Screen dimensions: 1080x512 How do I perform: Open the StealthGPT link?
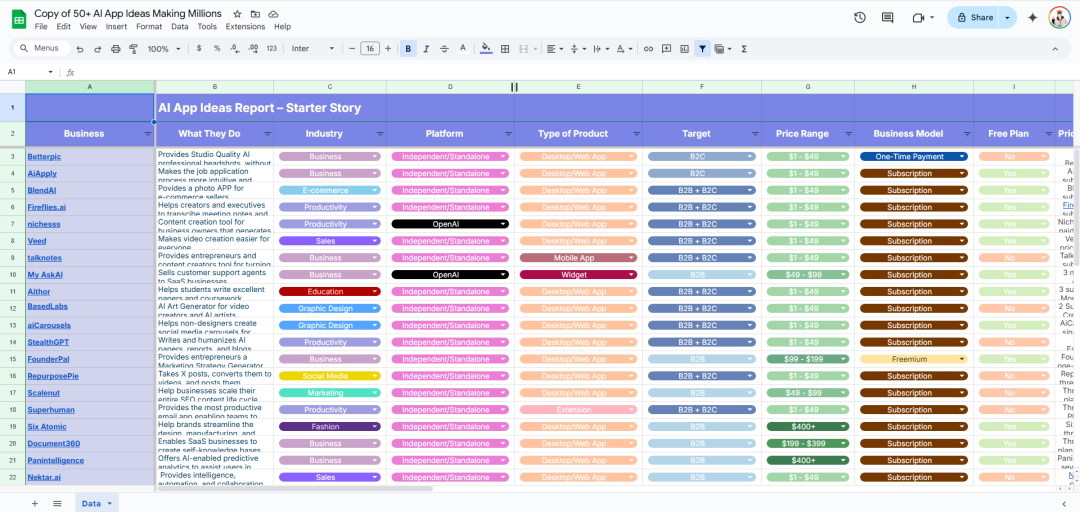click(x=48, y=342)
